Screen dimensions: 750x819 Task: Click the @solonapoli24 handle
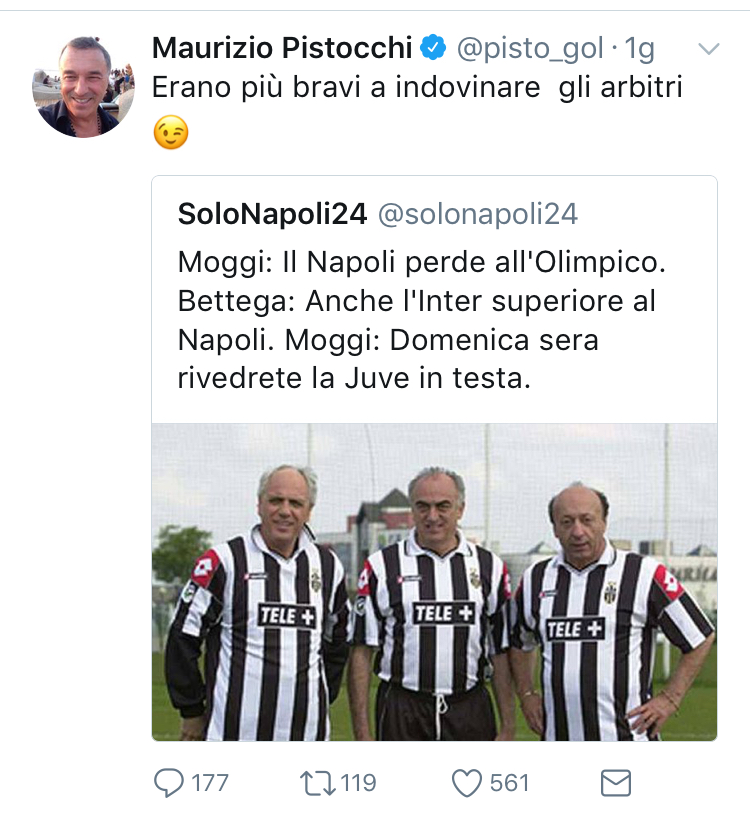[x=479, y=213]
